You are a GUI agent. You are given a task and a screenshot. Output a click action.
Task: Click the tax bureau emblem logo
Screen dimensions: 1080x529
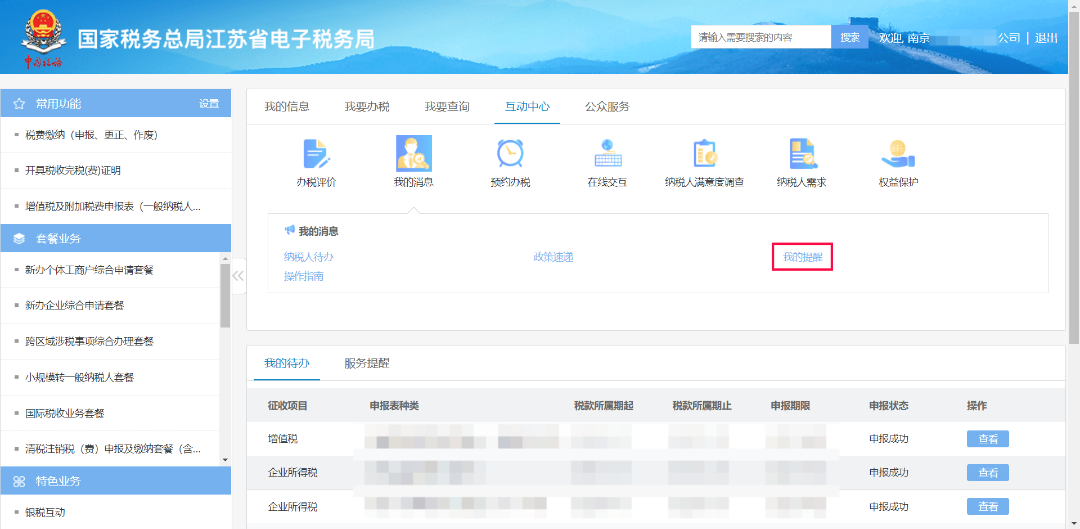(x=42, y=37)
